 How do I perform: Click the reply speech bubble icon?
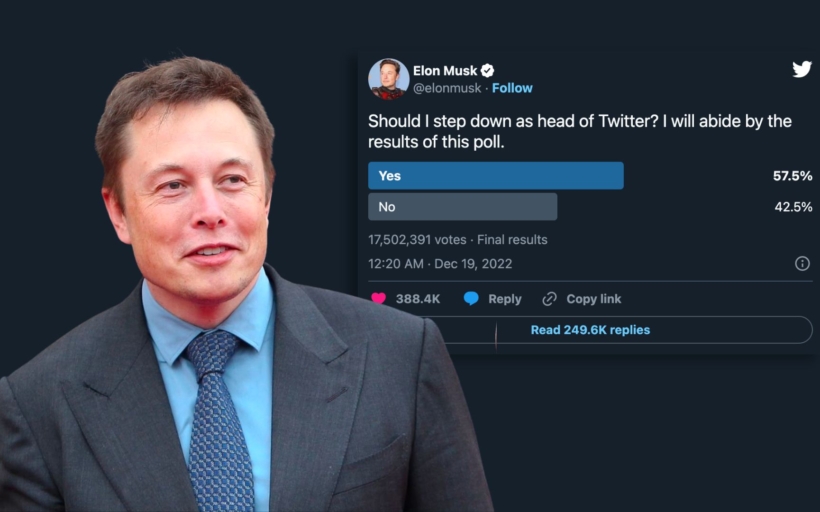pyautogui.click(x=472, y=298)
